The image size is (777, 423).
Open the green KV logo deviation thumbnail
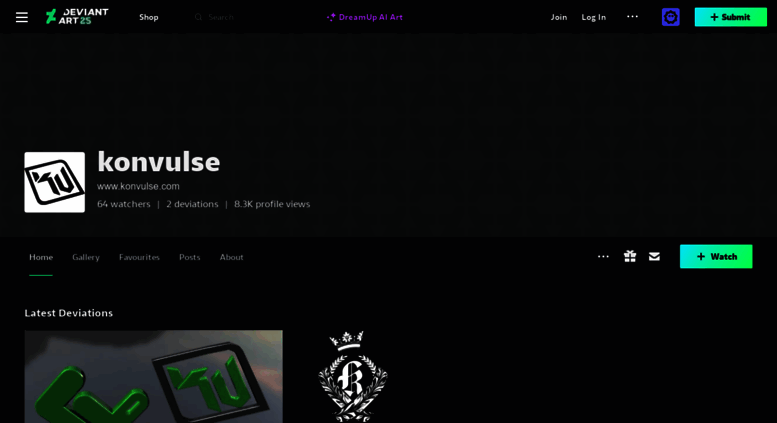click(x=154, y=376)
